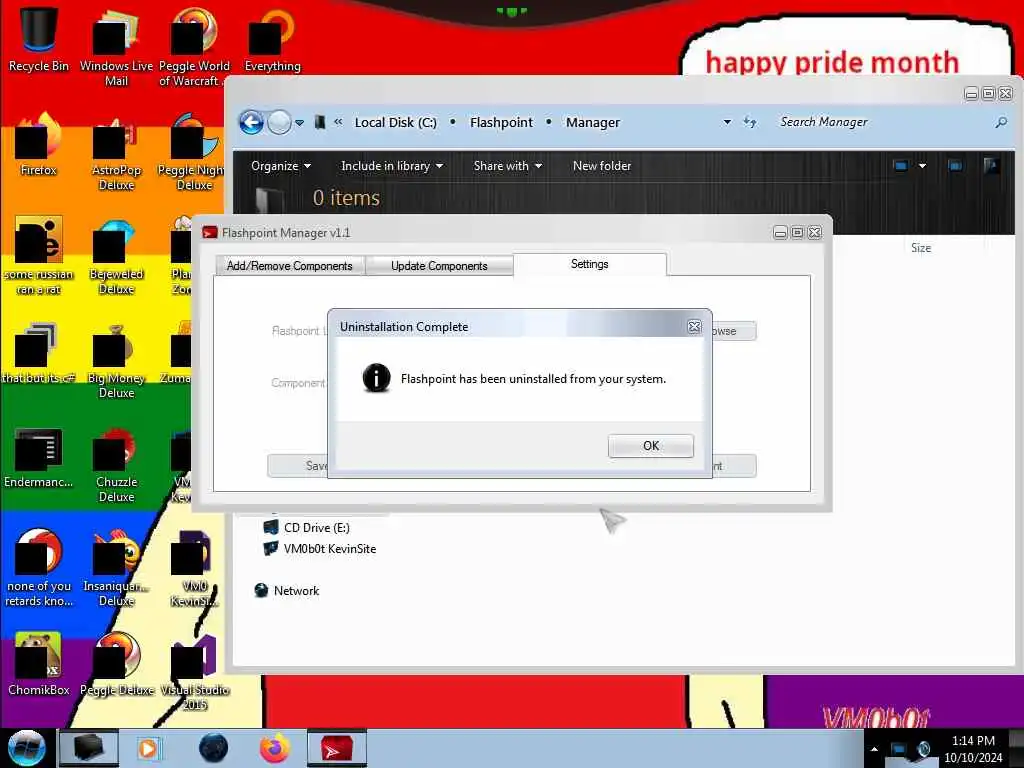Open Firefox desktop icon
This screenshot has height=768, width=1024.
tap(39, 145)
